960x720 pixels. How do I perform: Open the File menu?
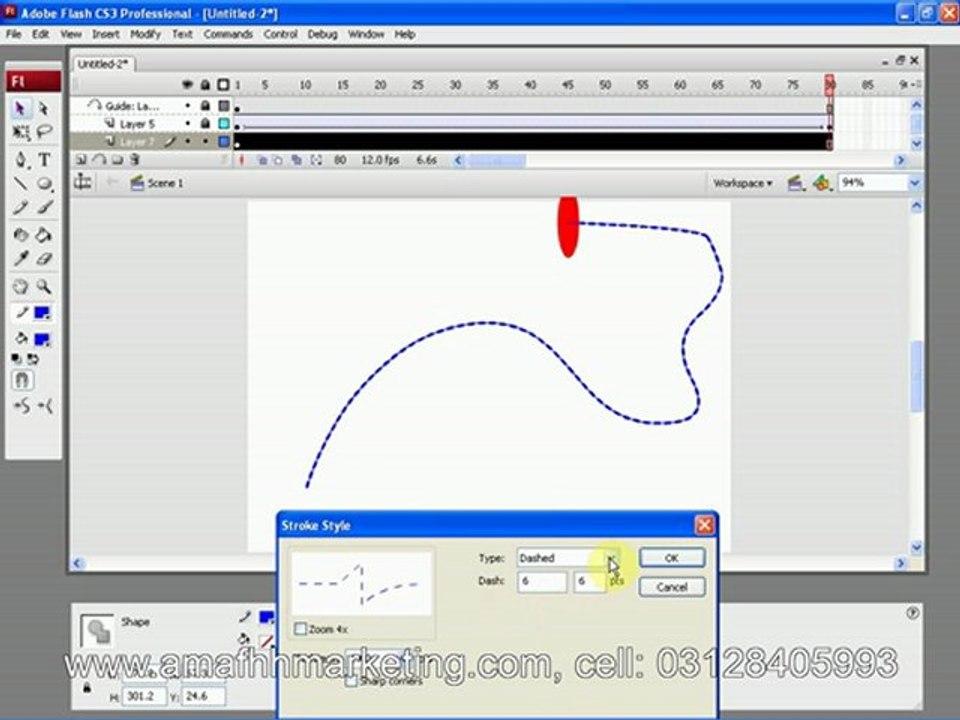13,34
